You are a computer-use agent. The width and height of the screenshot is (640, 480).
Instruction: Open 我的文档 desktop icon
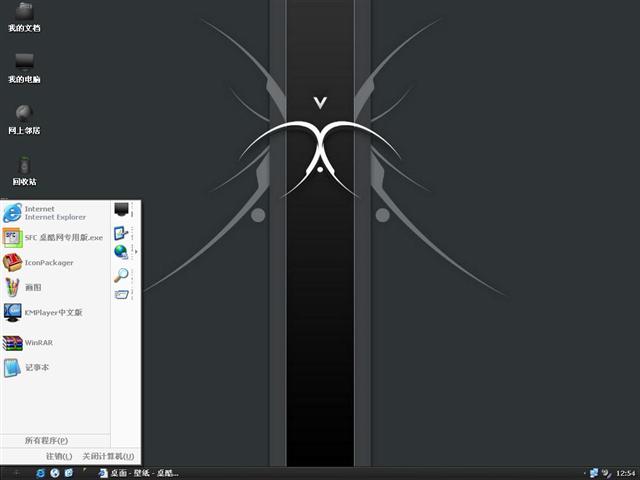[24, 18]
